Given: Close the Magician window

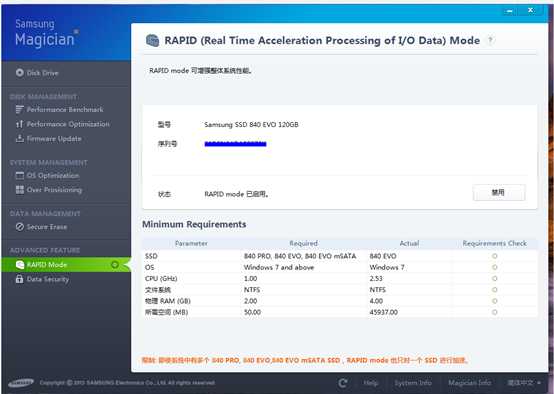Looking at the screenshot, I should click(531, 11).
